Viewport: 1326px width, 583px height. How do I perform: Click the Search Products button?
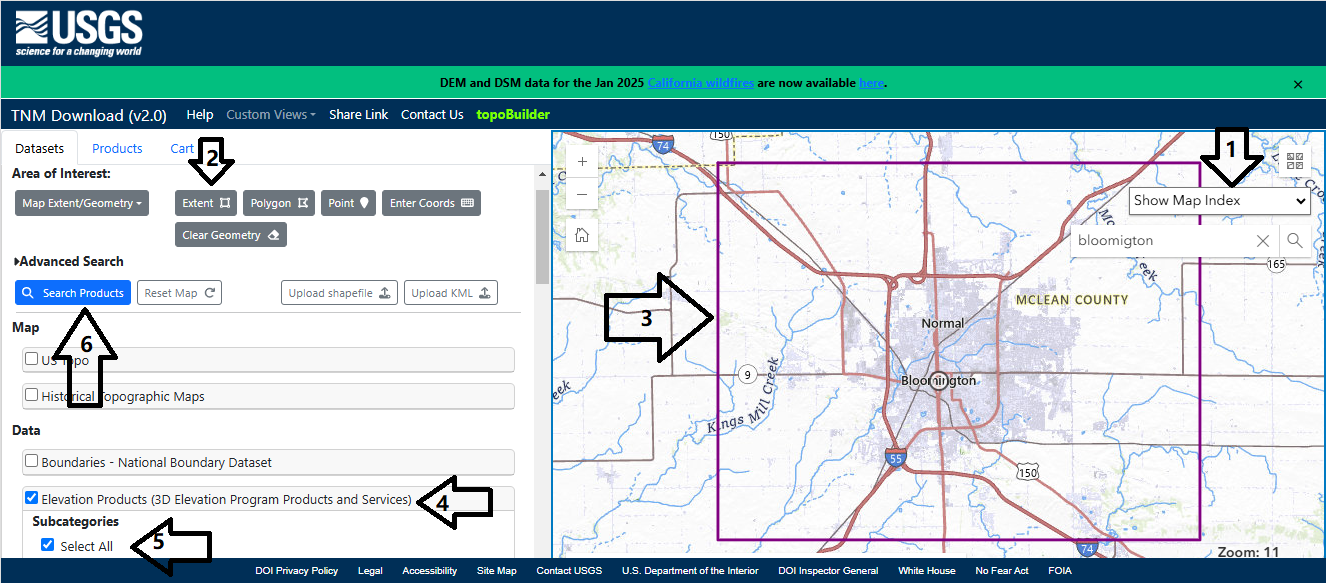73,293
